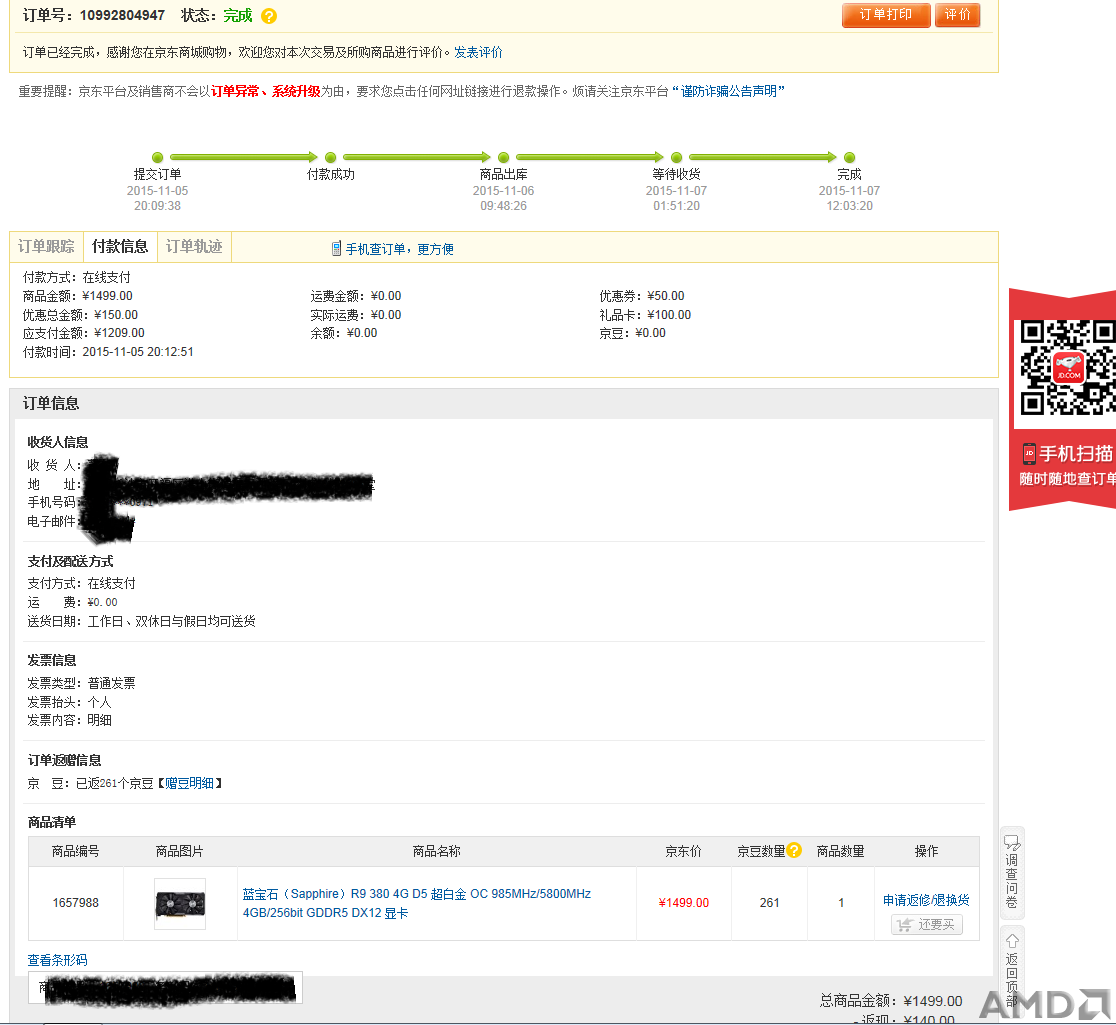Click the 提交订单 timeline step dot
This screenshot has height=1025, width=1116.
157,157
